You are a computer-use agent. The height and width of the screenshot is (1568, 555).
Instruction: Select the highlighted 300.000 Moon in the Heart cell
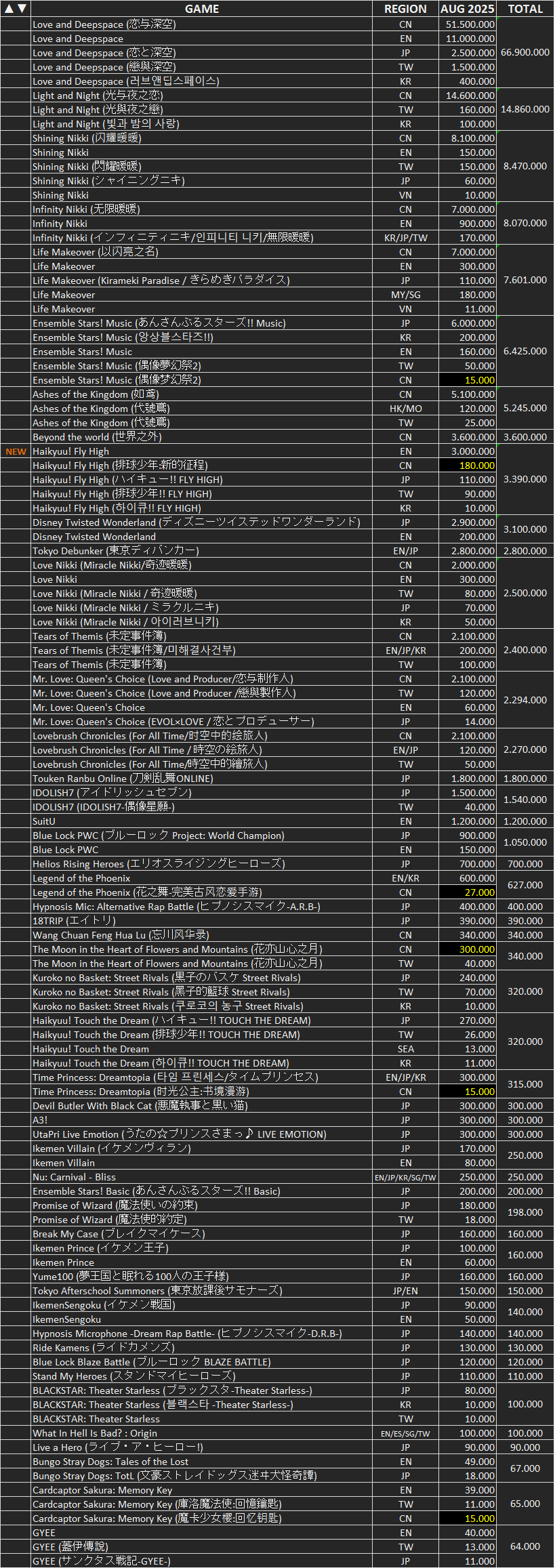click(x=468, y=949)
